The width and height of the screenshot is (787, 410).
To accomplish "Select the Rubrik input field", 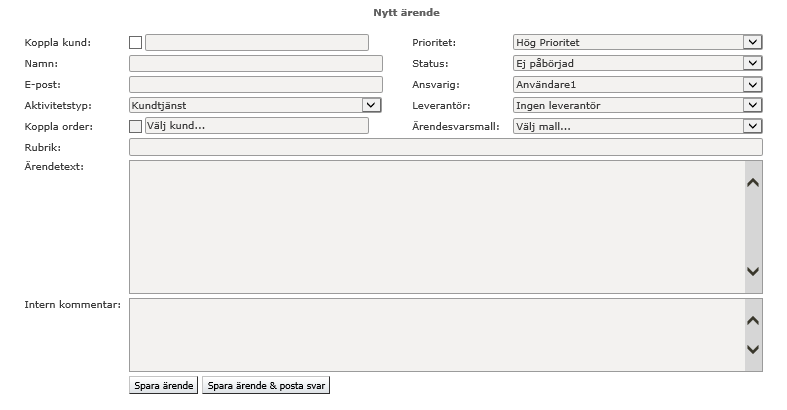I will coord(445,147).
